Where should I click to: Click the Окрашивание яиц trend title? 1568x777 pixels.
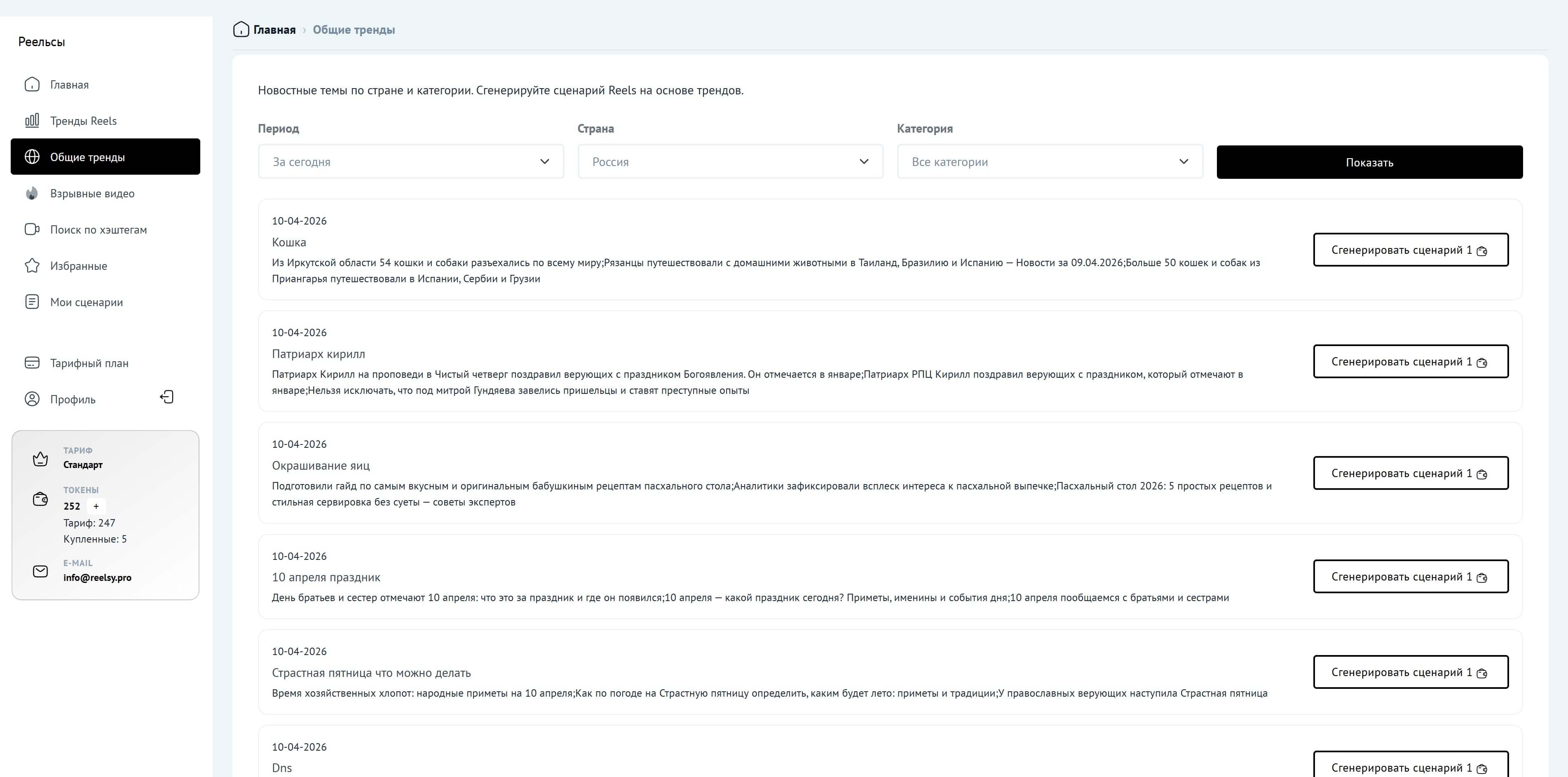[321, 466]
